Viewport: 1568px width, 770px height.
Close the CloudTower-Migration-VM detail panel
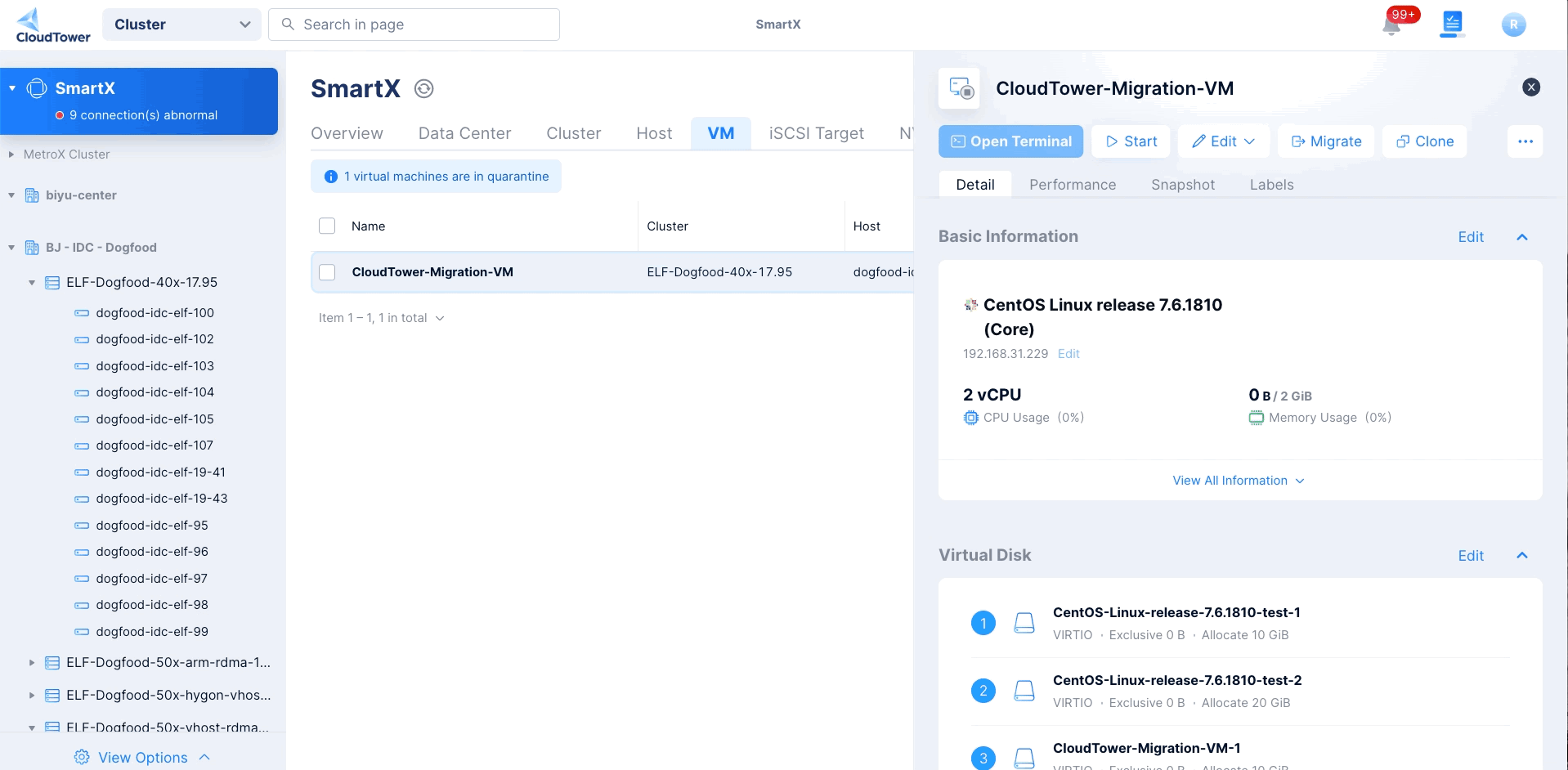[x=1531, y=87]
